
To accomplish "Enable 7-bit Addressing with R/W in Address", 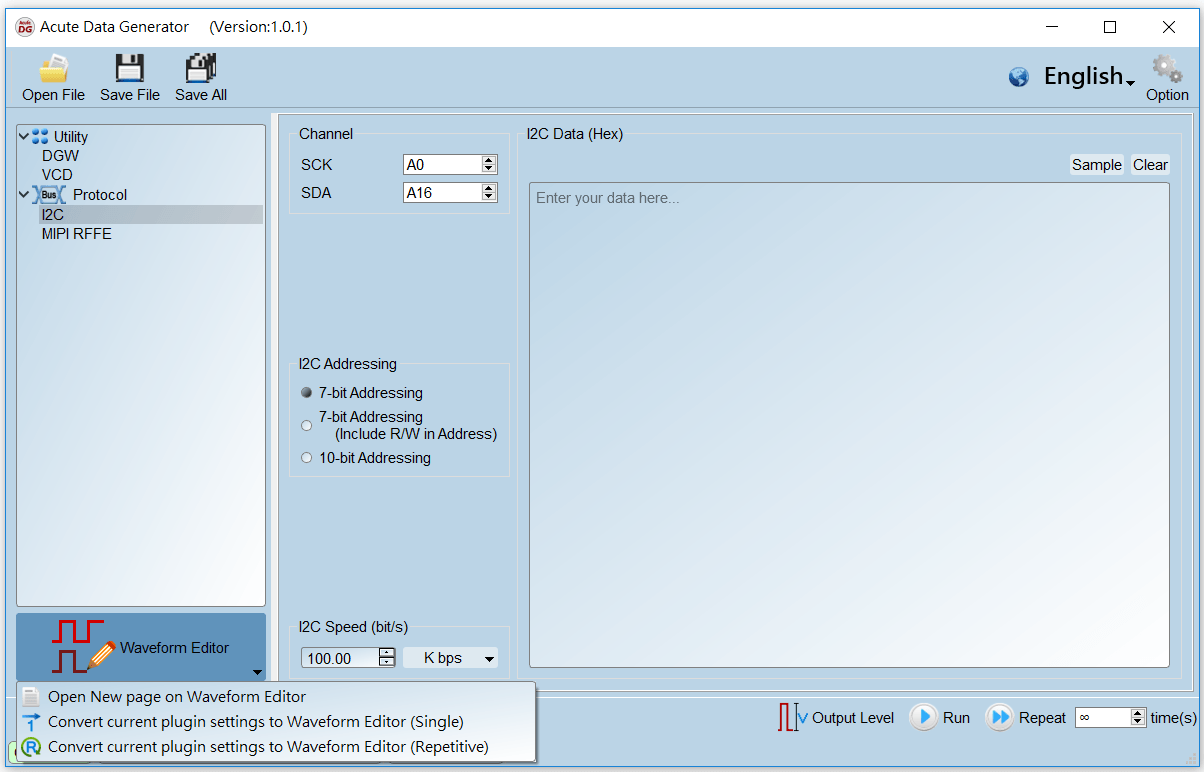I will tap(306, 425).
